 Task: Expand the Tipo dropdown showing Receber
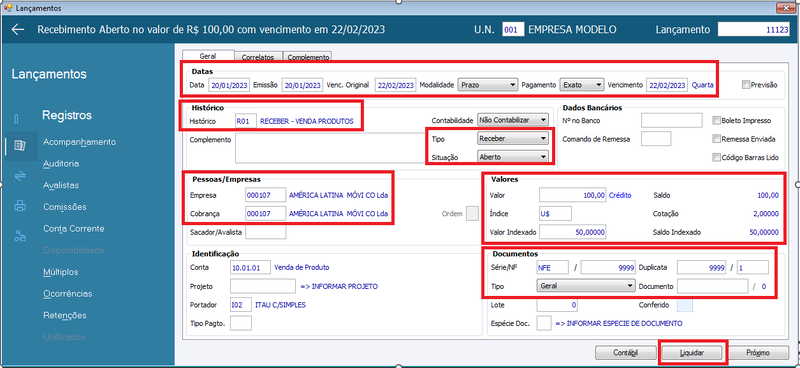pos(513,138)
